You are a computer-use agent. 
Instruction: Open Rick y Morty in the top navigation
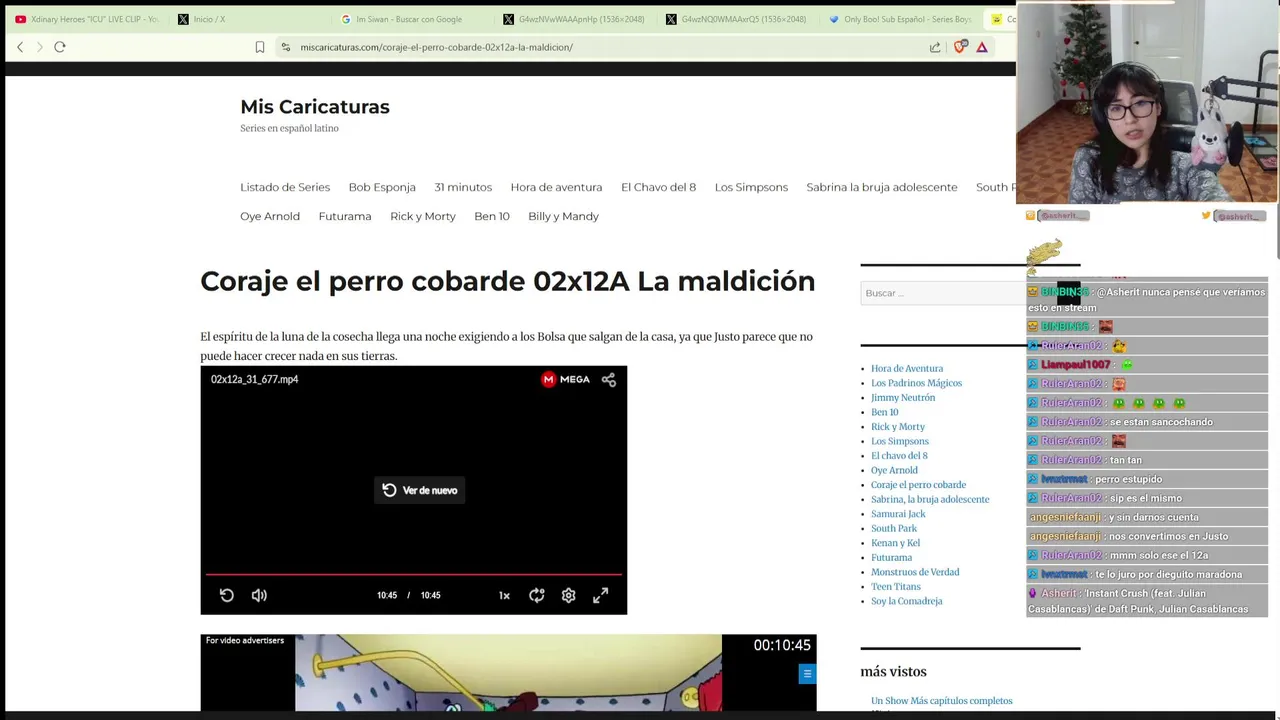click(x=423, y=216)
